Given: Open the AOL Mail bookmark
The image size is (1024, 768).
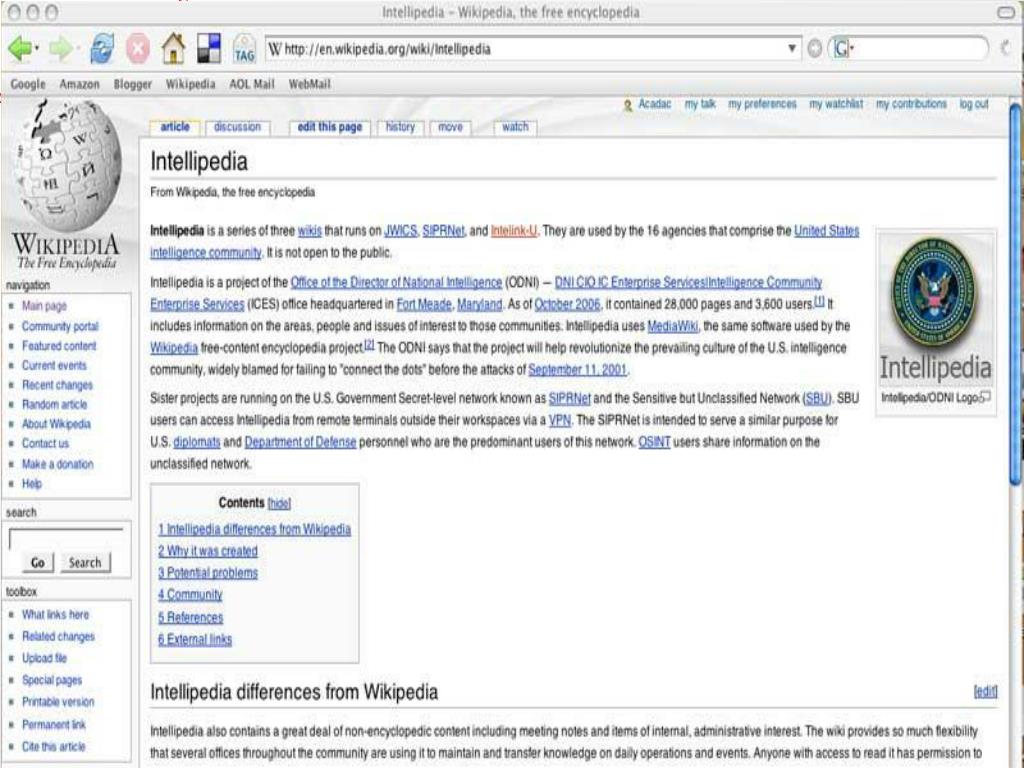Looking at the screenshot, I should click(x=251, y=84).
